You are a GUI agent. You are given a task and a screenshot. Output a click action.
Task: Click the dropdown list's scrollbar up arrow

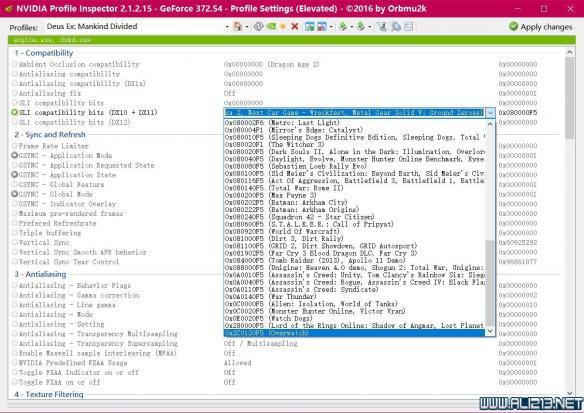[490, 124]
